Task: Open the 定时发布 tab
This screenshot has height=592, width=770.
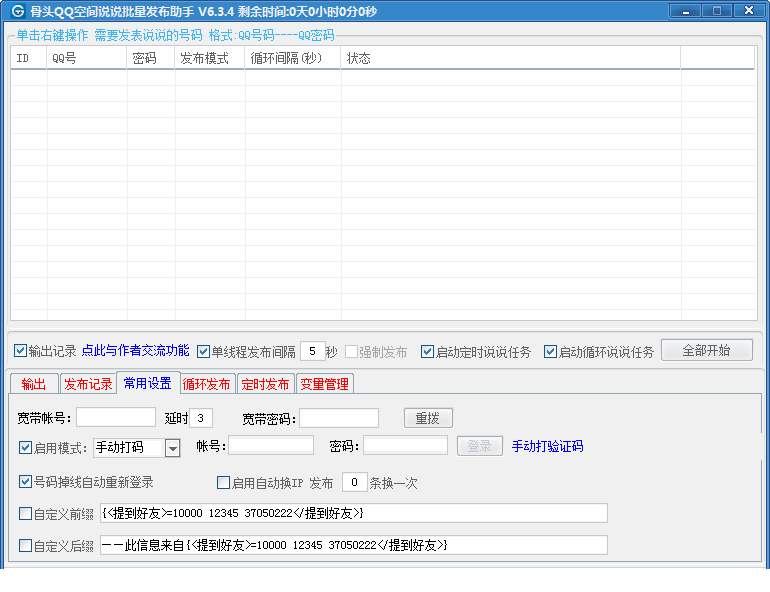Action: [266, 384]
